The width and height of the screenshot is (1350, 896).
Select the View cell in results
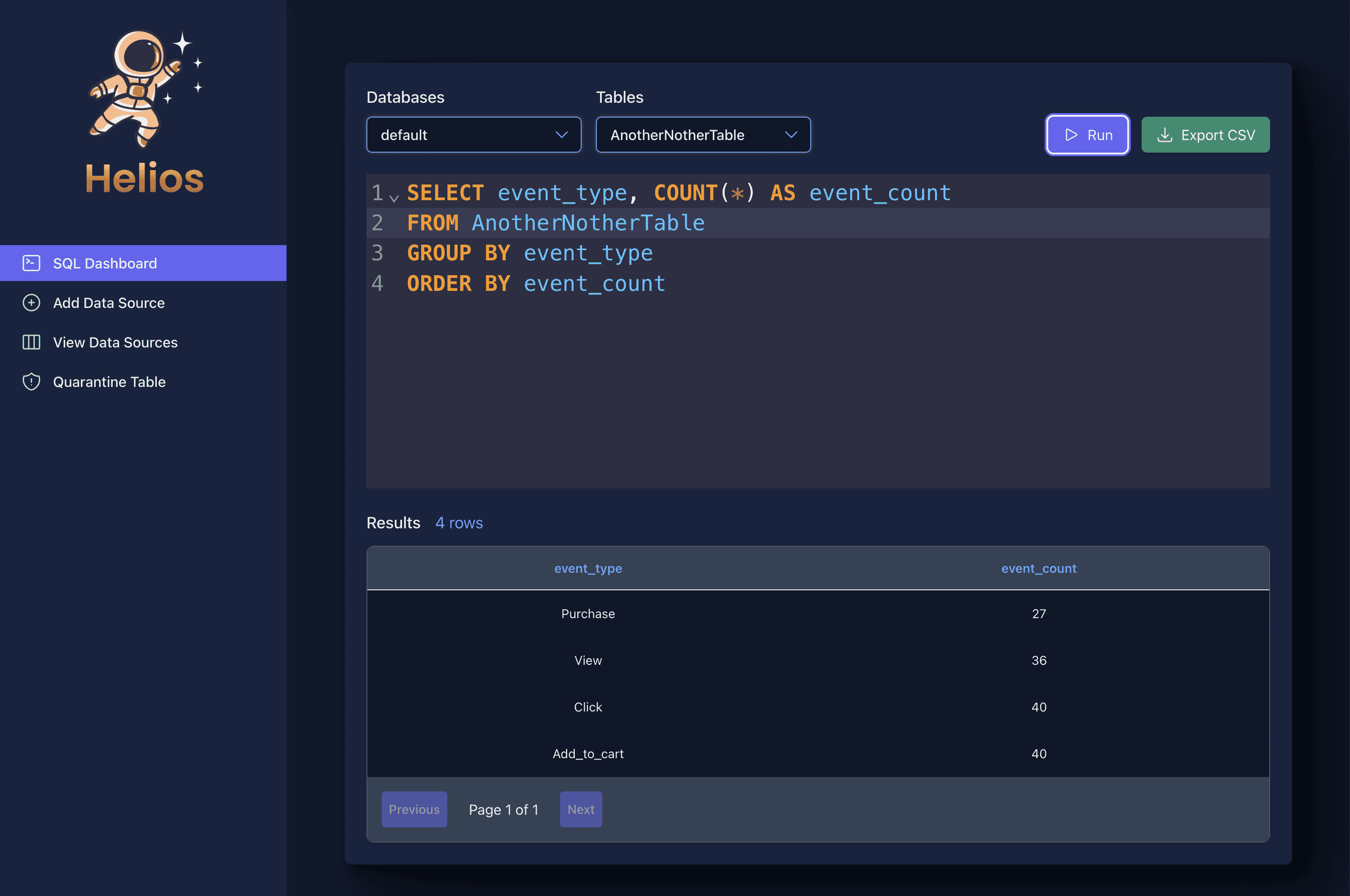[x=588, y=661]
